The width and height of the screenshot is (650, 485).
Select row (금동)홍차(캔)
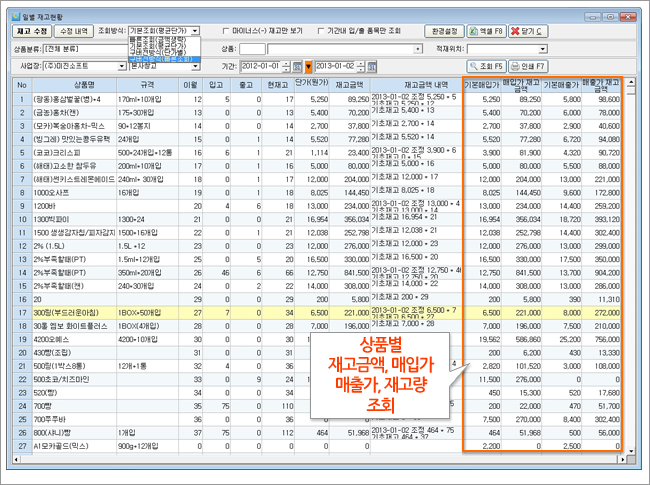point(317,113)
